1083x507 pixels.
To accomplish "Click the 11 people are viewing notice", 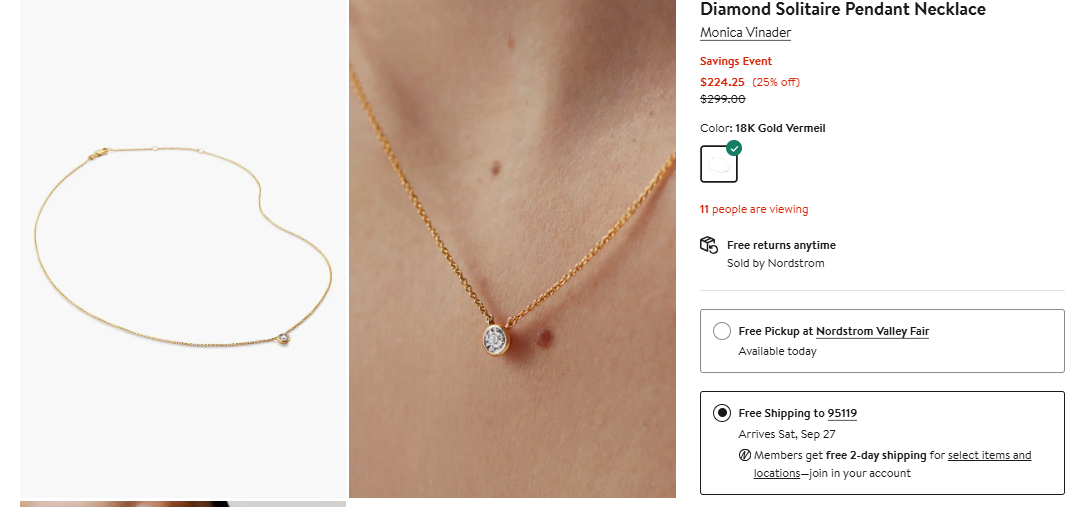I will (x=754, y=210).
